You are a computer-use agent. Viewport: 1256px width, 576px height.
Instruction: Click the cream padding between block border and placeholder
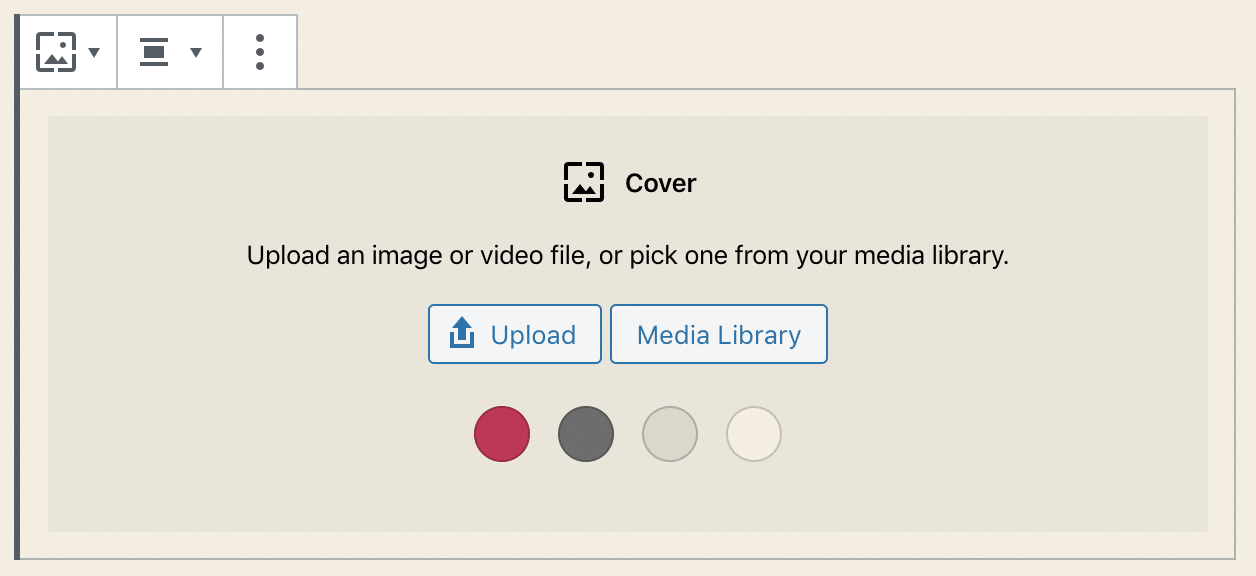click(34, 320)
